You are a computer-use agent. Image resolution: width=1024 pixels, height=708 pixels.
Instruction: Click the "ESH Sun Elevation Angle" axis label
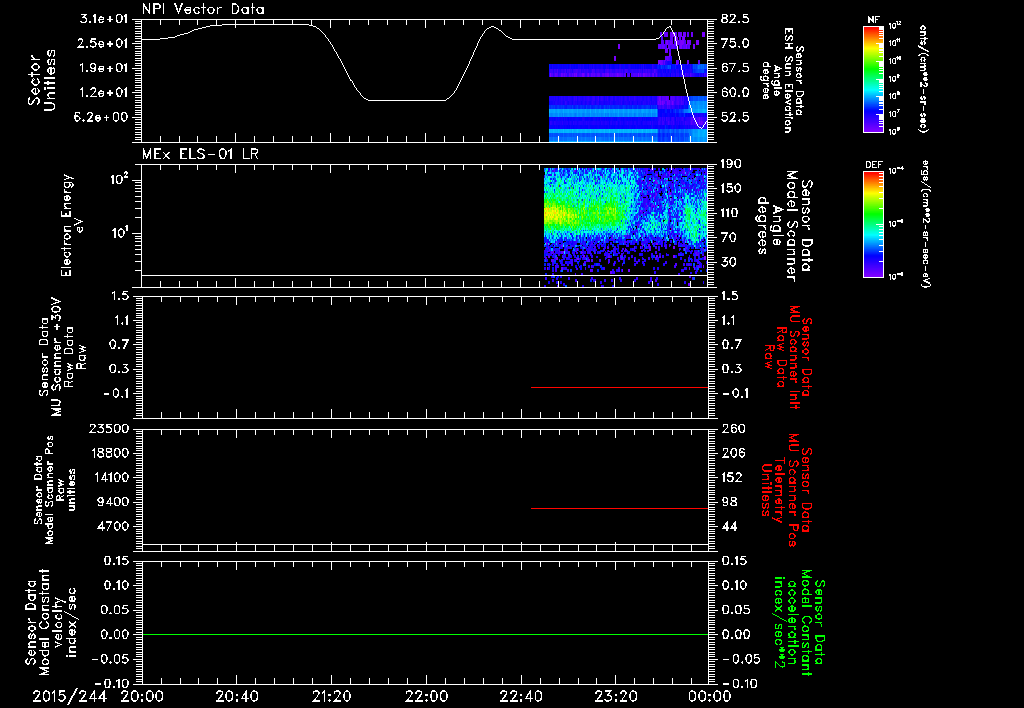coord(783,80)
